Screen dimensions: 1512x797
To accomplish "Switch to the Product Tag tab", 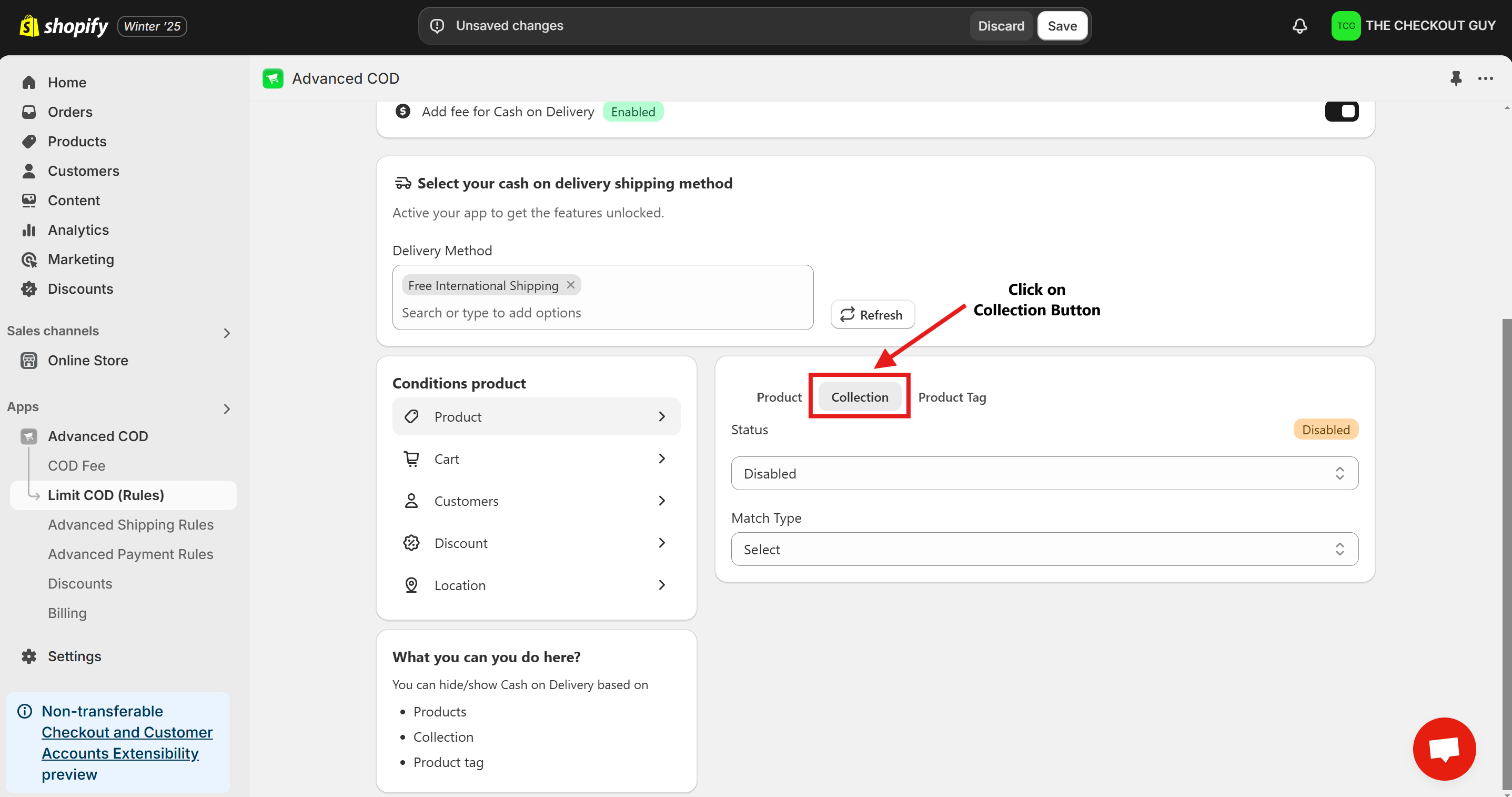I will (952, 397).
